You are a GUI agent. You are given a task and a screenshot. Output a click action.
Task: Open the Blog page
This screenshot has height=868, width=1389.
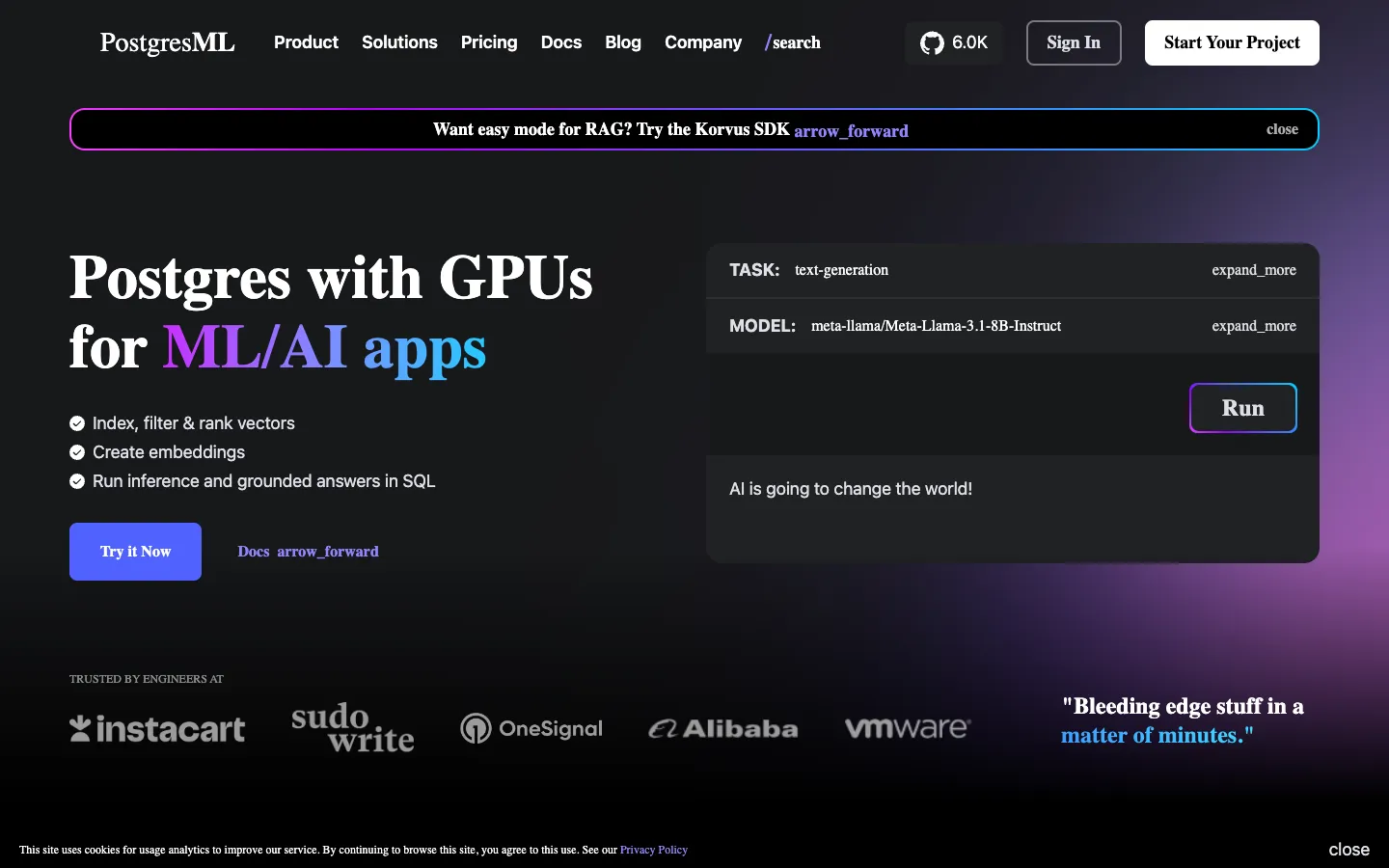coord(623,42)
